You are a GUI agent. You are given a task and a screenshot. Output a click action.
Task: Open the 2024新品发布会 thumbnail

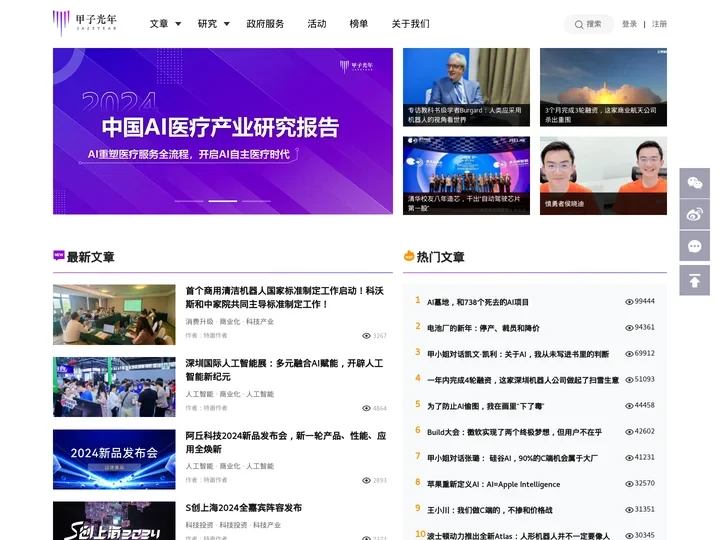click(114, 459)
